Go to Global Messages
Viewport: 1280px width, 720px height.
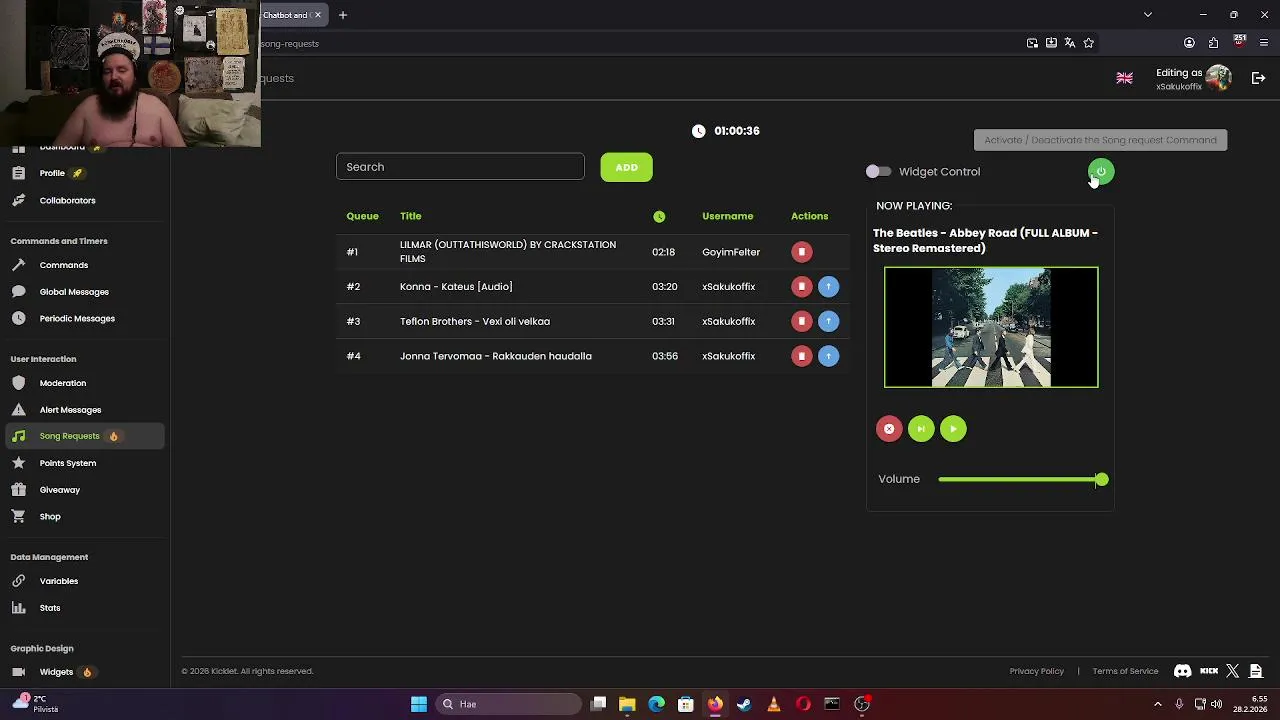point(74,292)
